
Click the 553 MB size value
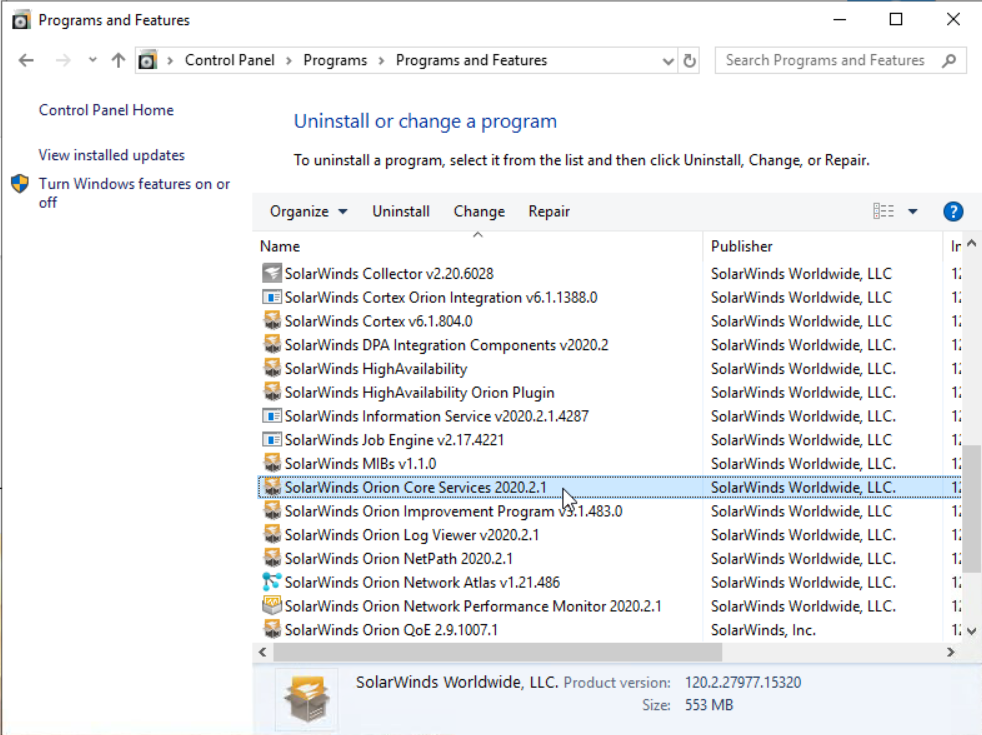click(x=708, y=706)
